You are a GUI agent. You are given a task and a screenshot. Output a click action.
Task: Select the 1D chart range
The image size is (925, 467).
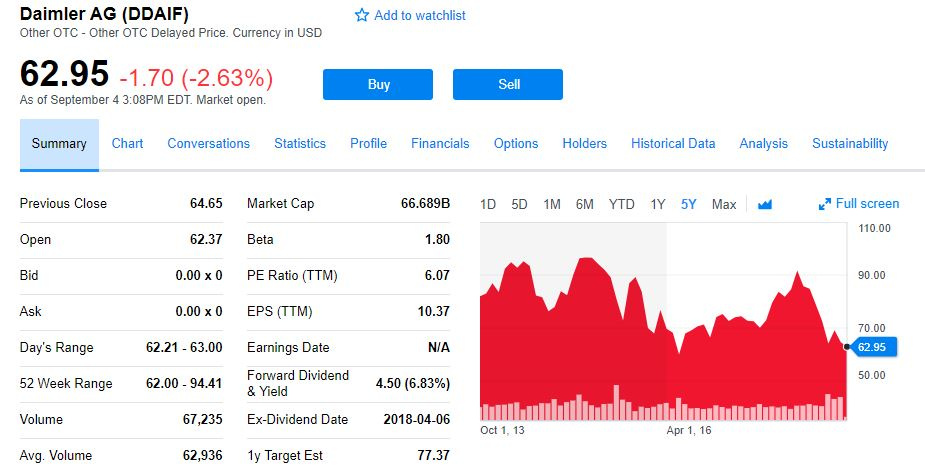(x=488, y=204)
